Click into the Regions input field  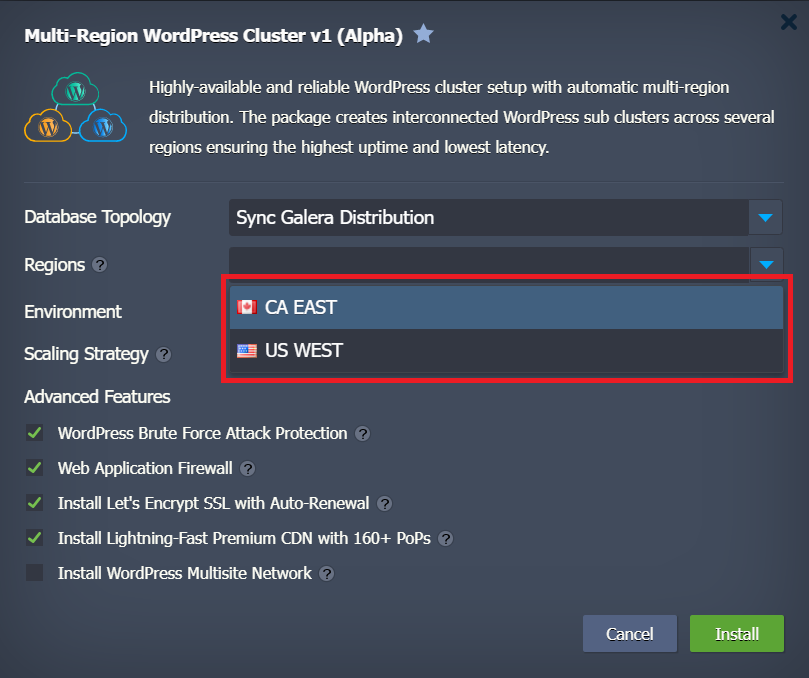click(490, 264)
